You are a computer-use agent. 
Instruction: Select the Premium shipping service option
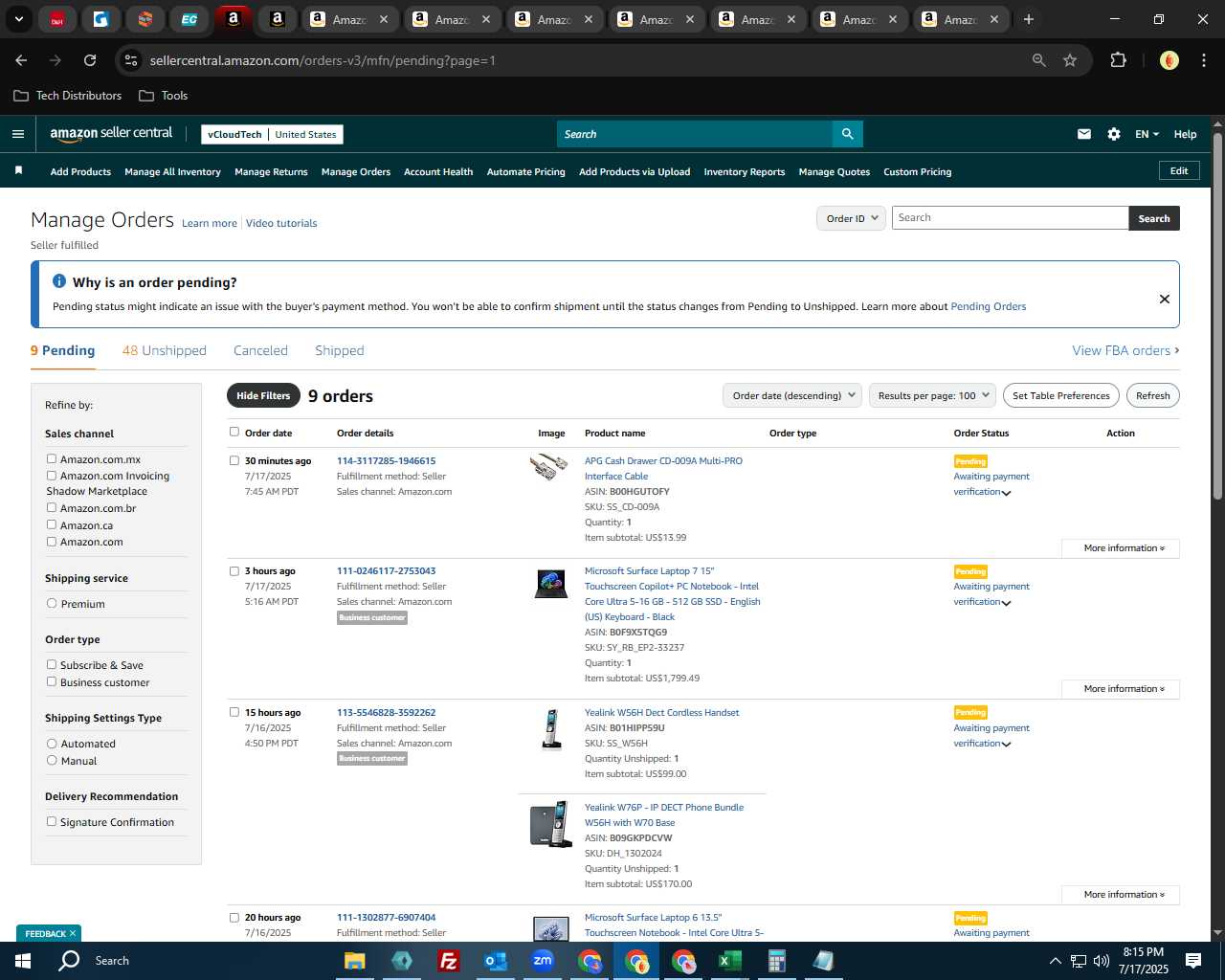click(52, 604)
